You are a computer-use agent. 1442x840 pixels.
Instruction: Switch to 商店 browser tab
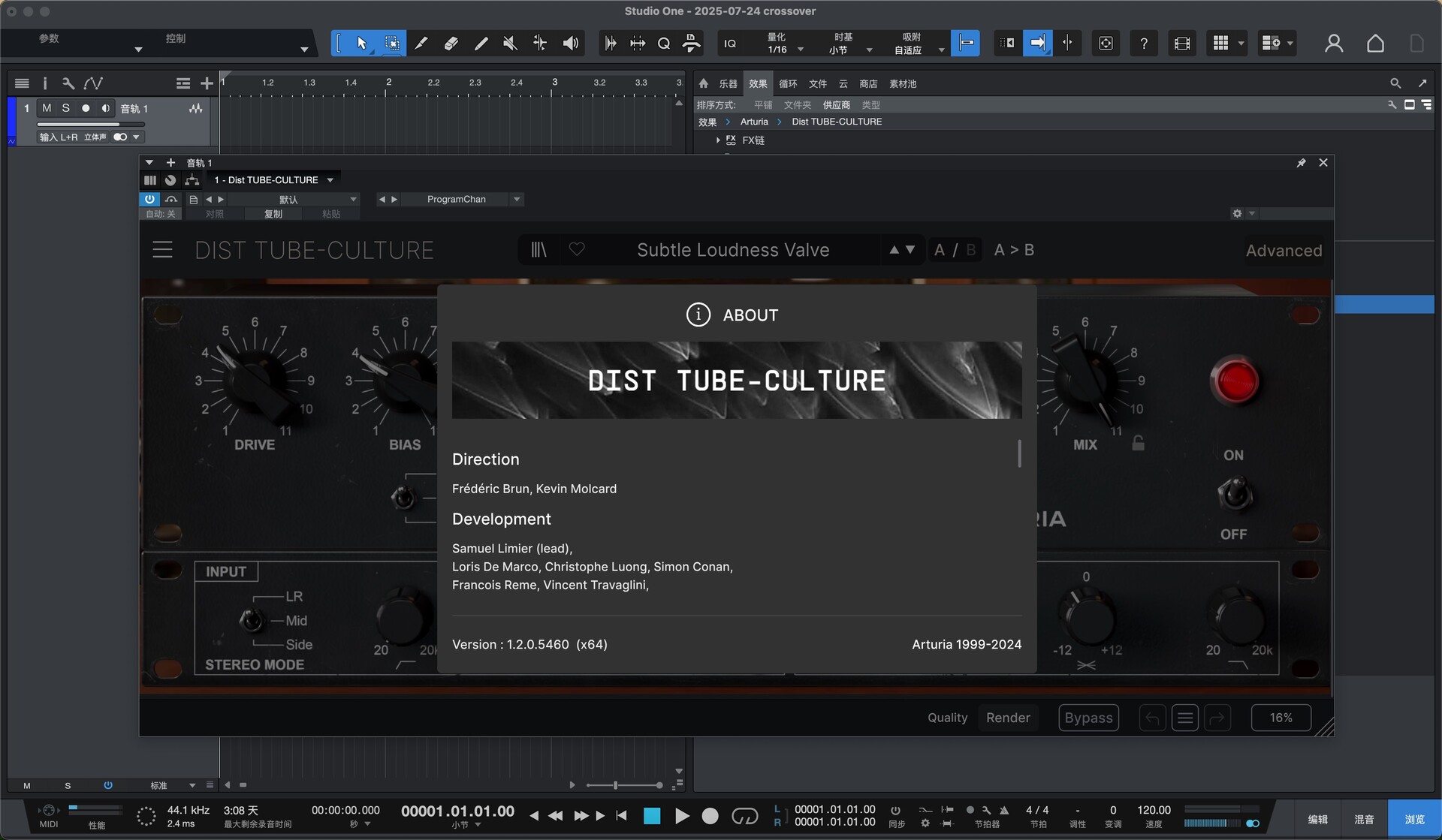(x=868, y=84)
